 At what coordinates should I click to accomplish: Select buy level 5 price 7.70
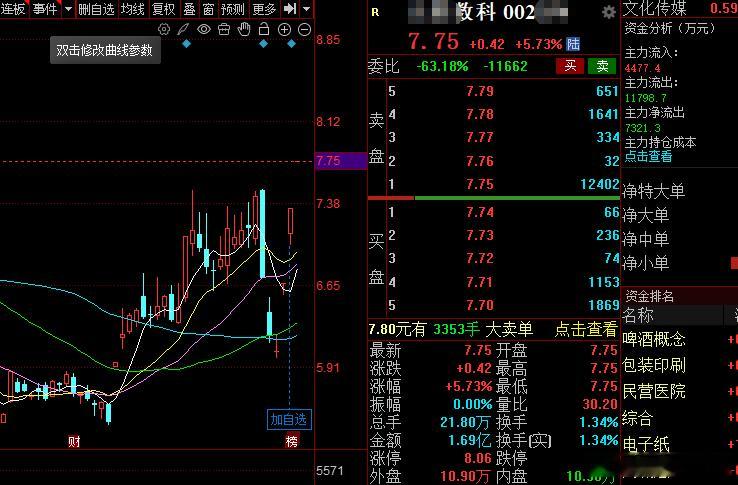pyautogui.click(x=480, y=305)
